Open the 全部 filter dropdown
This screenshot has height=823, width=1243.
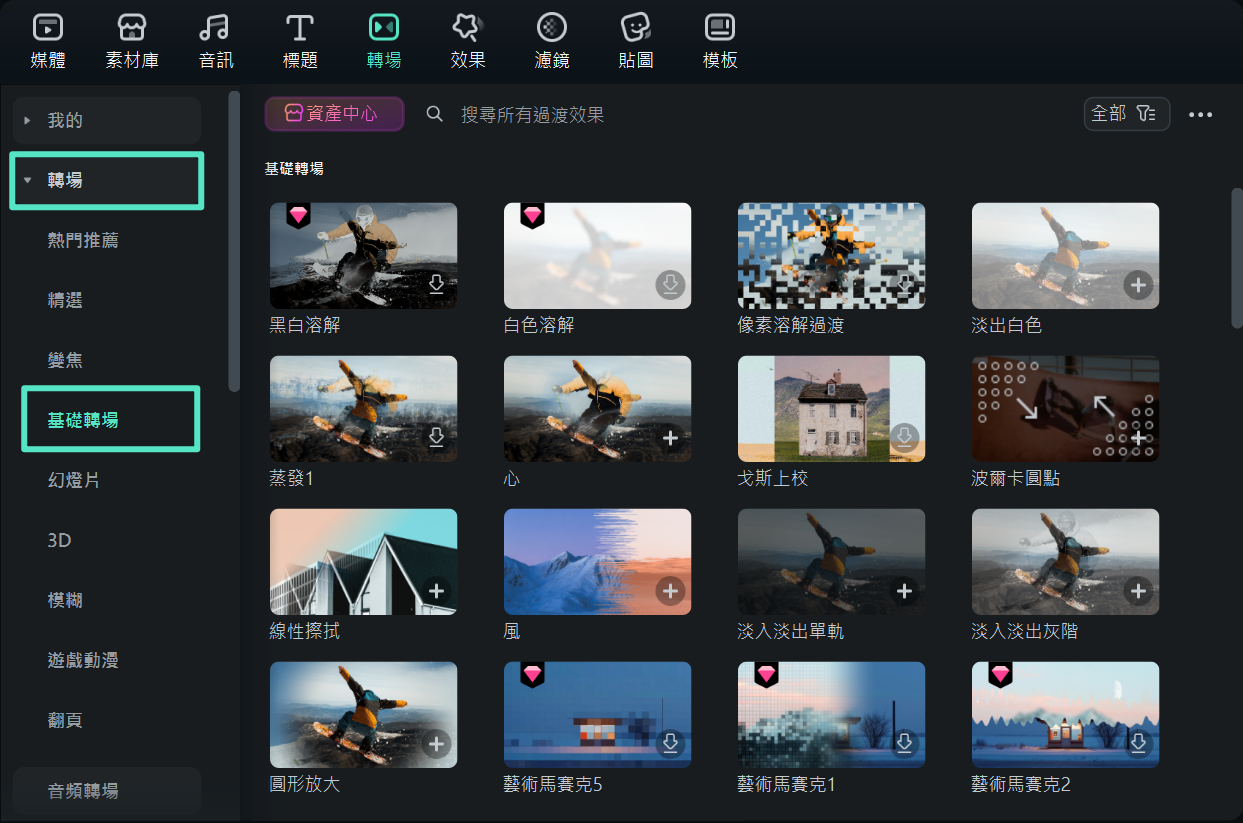coord(1126,113)
